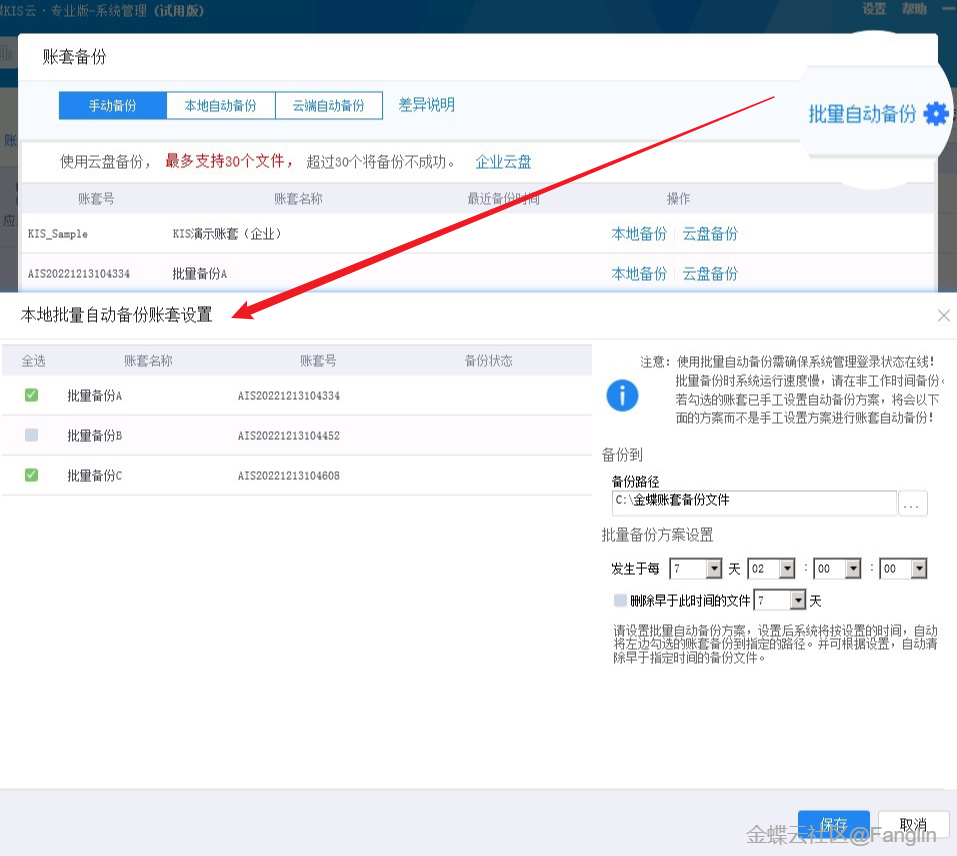This screenshot has height=856, width=957.
Task: Click the browse path ellipsis button
Action: click(x=913, y=505)
